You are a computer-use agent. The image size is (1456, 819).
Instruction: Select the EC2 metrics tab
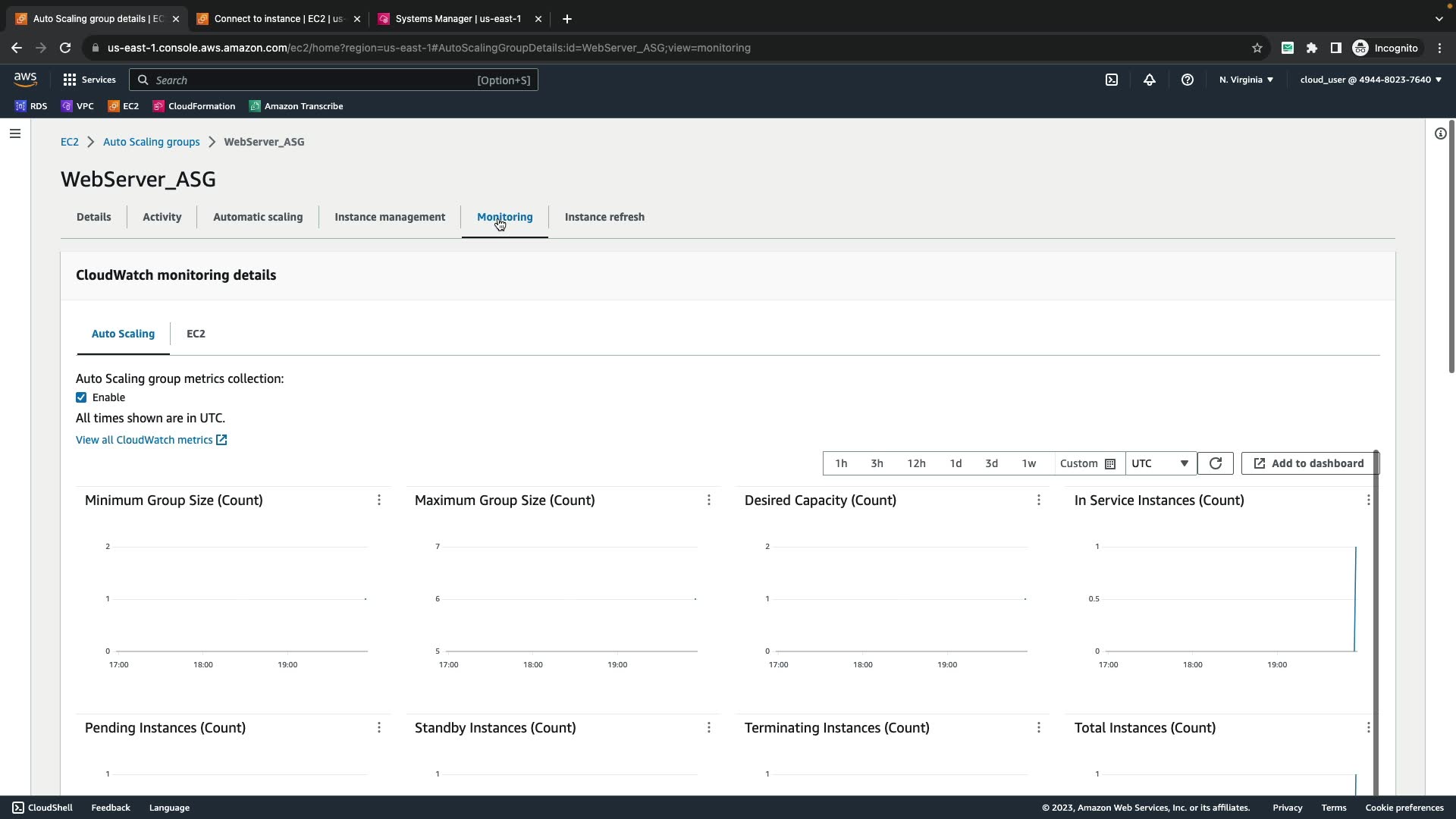pos(196,334)
